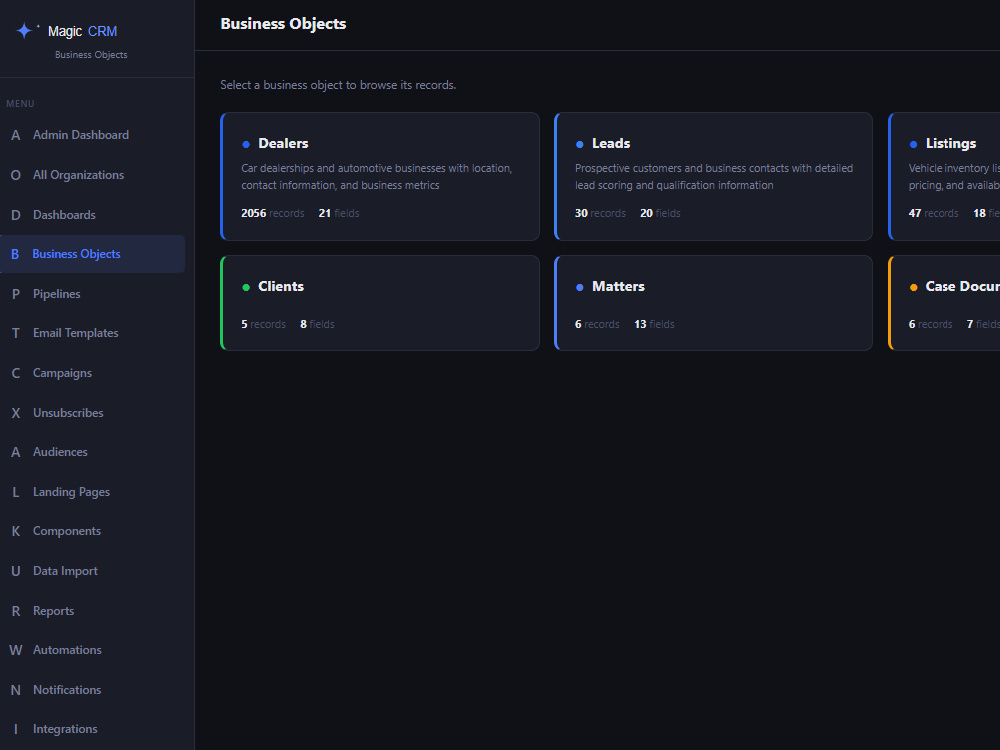Click the 'C' icon beside Campaigns
The image size is (1000, 750).
[16, 373]
